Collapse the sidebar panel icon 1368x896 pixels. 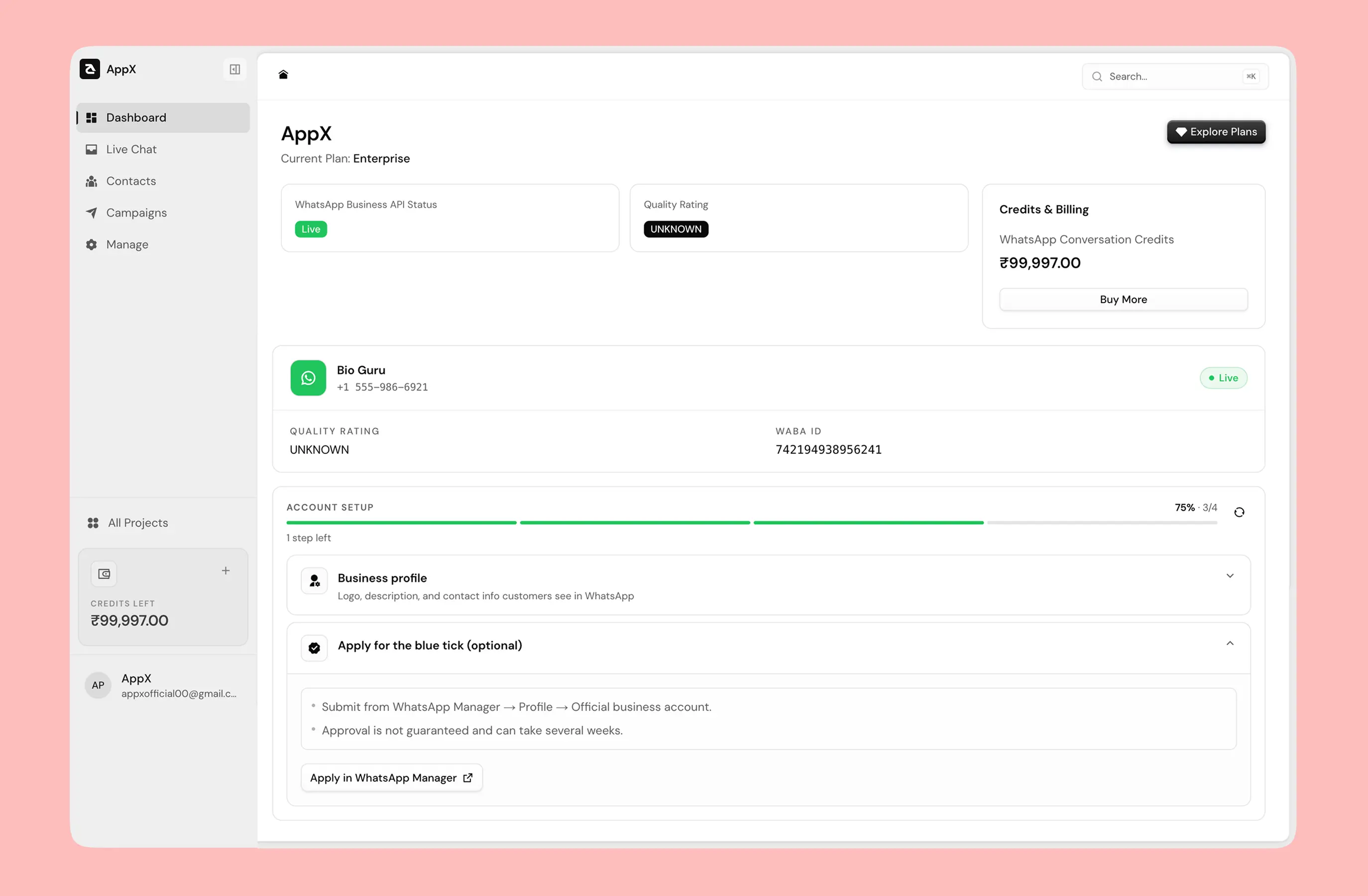(x=234, y=70)
